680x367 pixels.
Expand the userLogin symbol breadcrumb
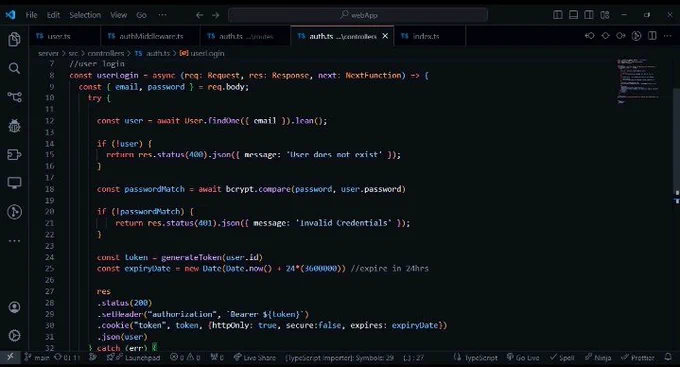click(202, 53)
